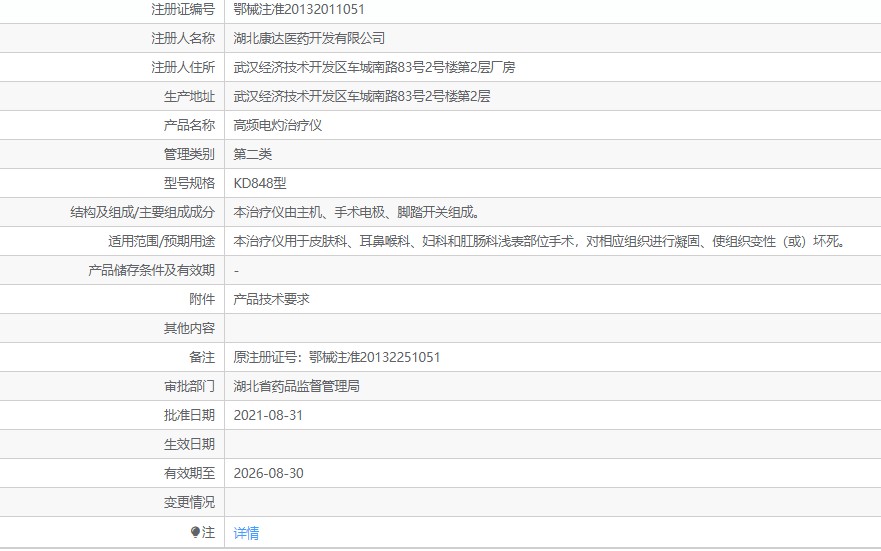Select the remark 原注册证号：鄂械注准20132251051
Image resolution: width=881 pixels, height=551 pixels.
coord(337,357)
